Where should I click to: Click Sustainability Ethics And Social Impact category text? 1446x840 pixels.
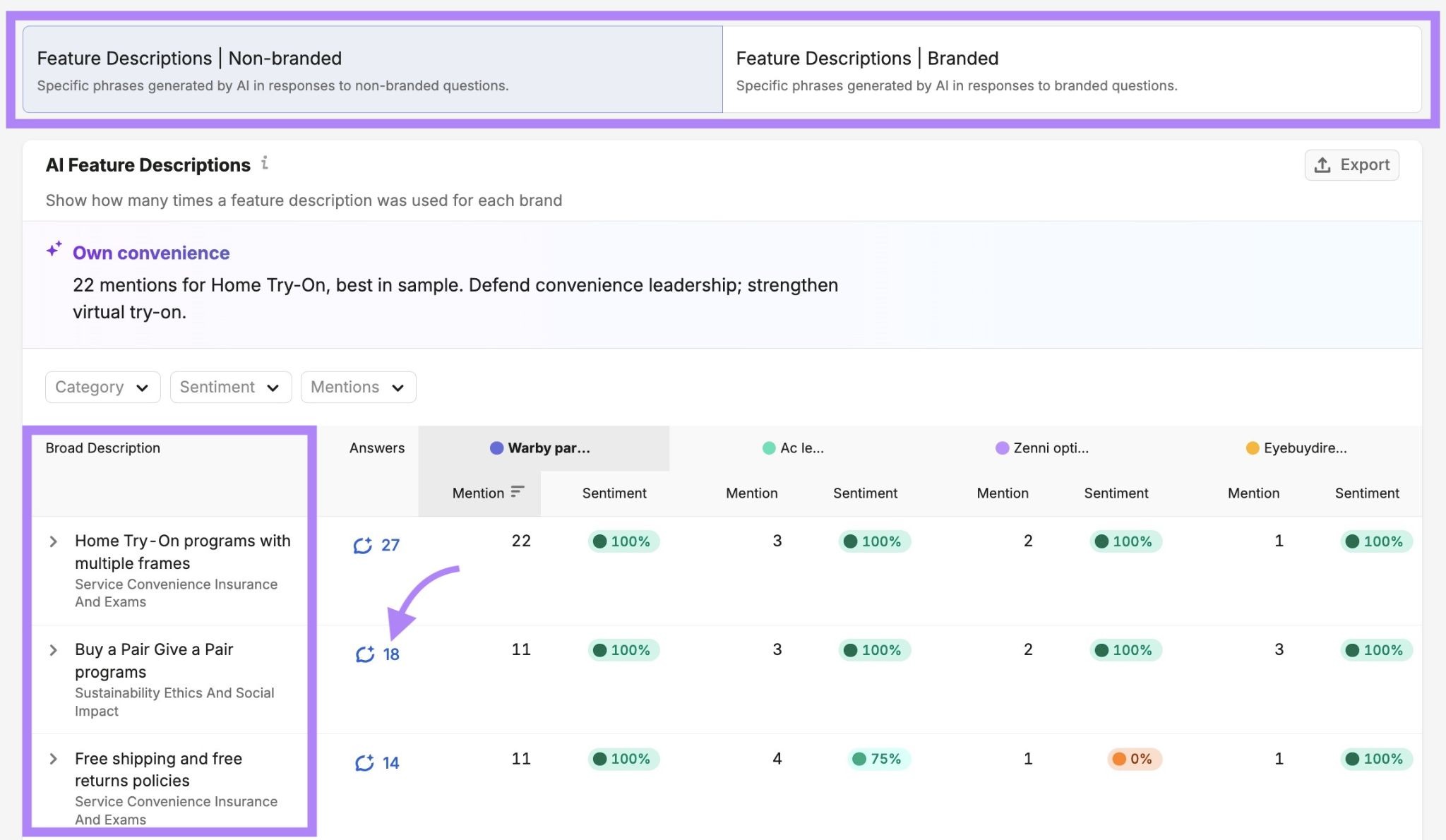point(174,702)
